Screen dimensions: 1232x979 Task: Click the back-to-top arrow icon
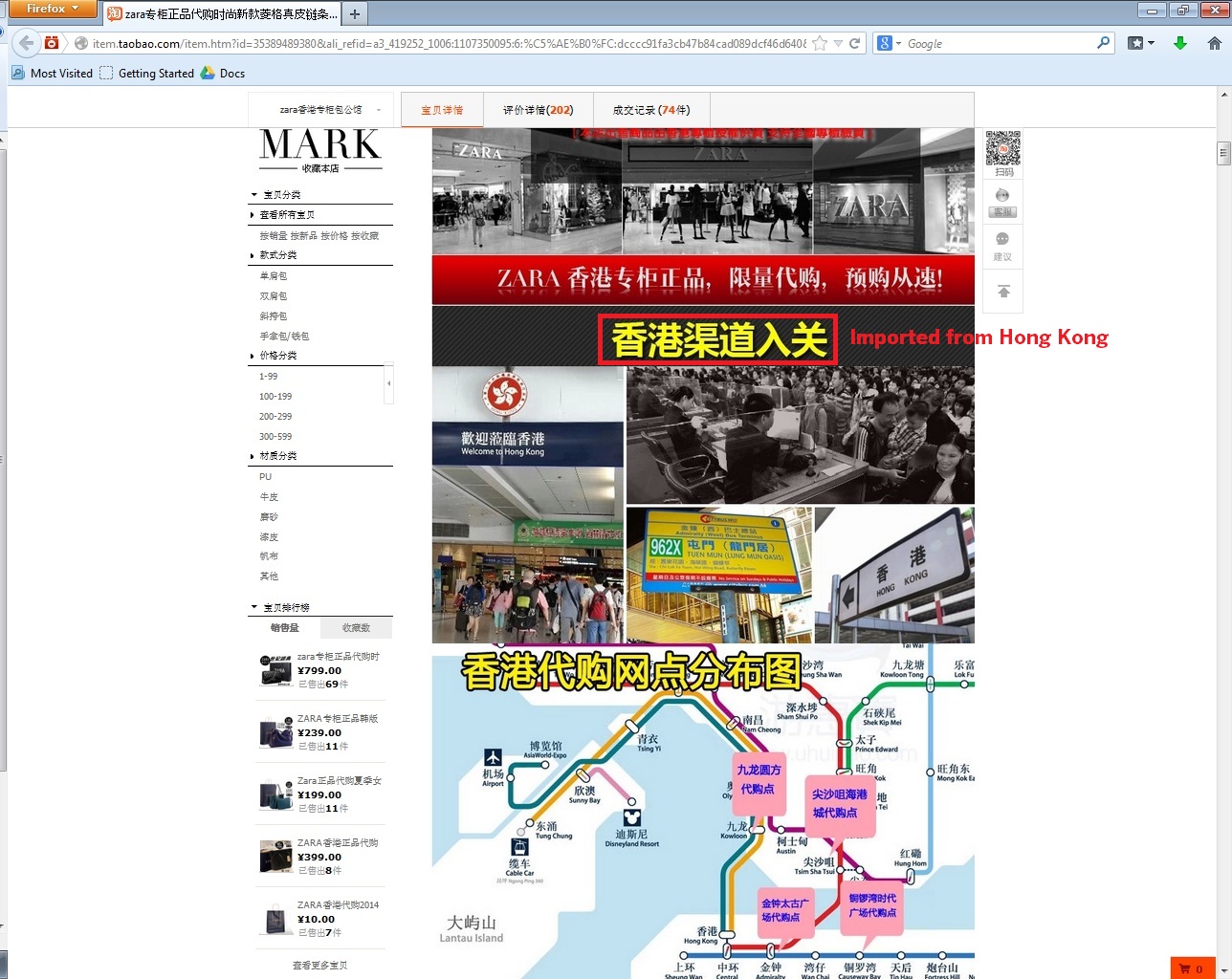(x=1003, y=292)
